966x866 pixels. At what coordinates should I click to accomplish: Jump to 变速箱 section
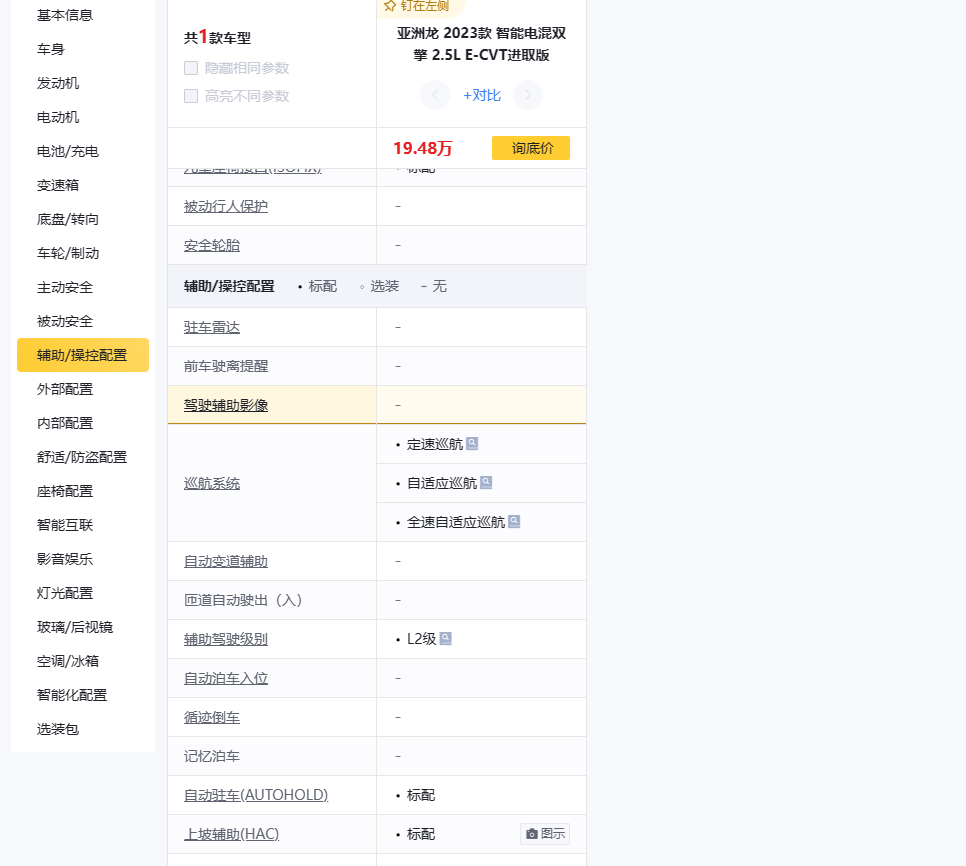[58, 185]
